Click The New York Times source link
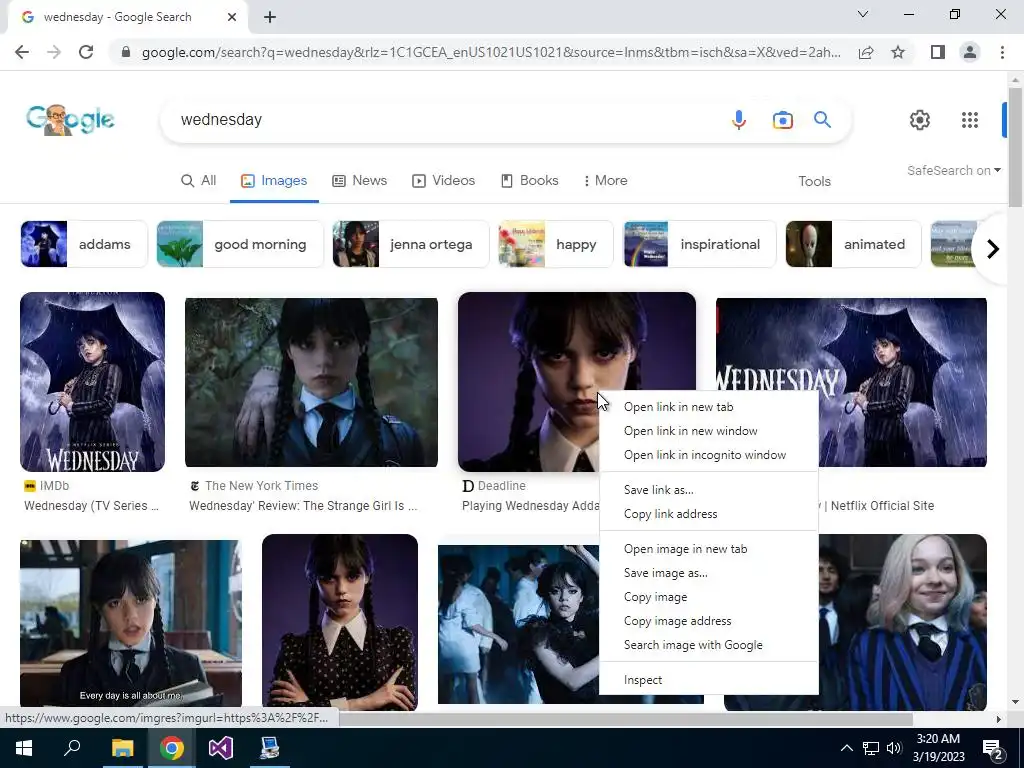 pyautogui.click(x=253, y=486)
